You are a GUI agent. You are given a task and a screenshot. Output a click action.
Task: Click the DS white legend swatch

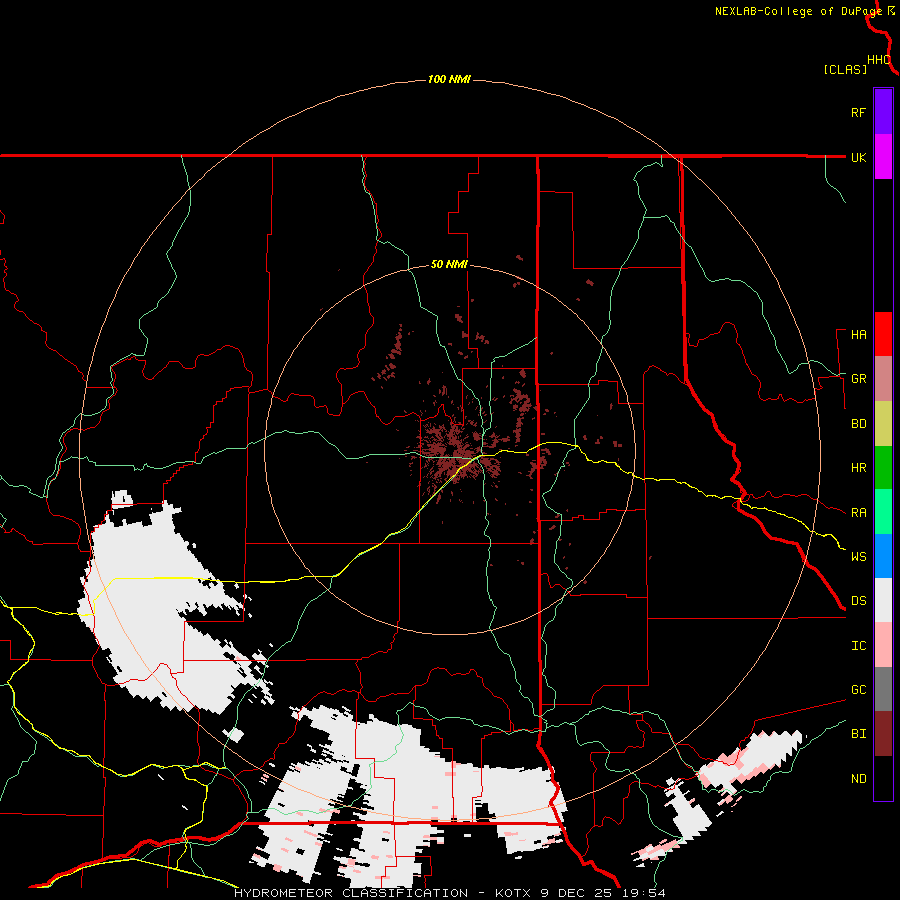[883, 600]
